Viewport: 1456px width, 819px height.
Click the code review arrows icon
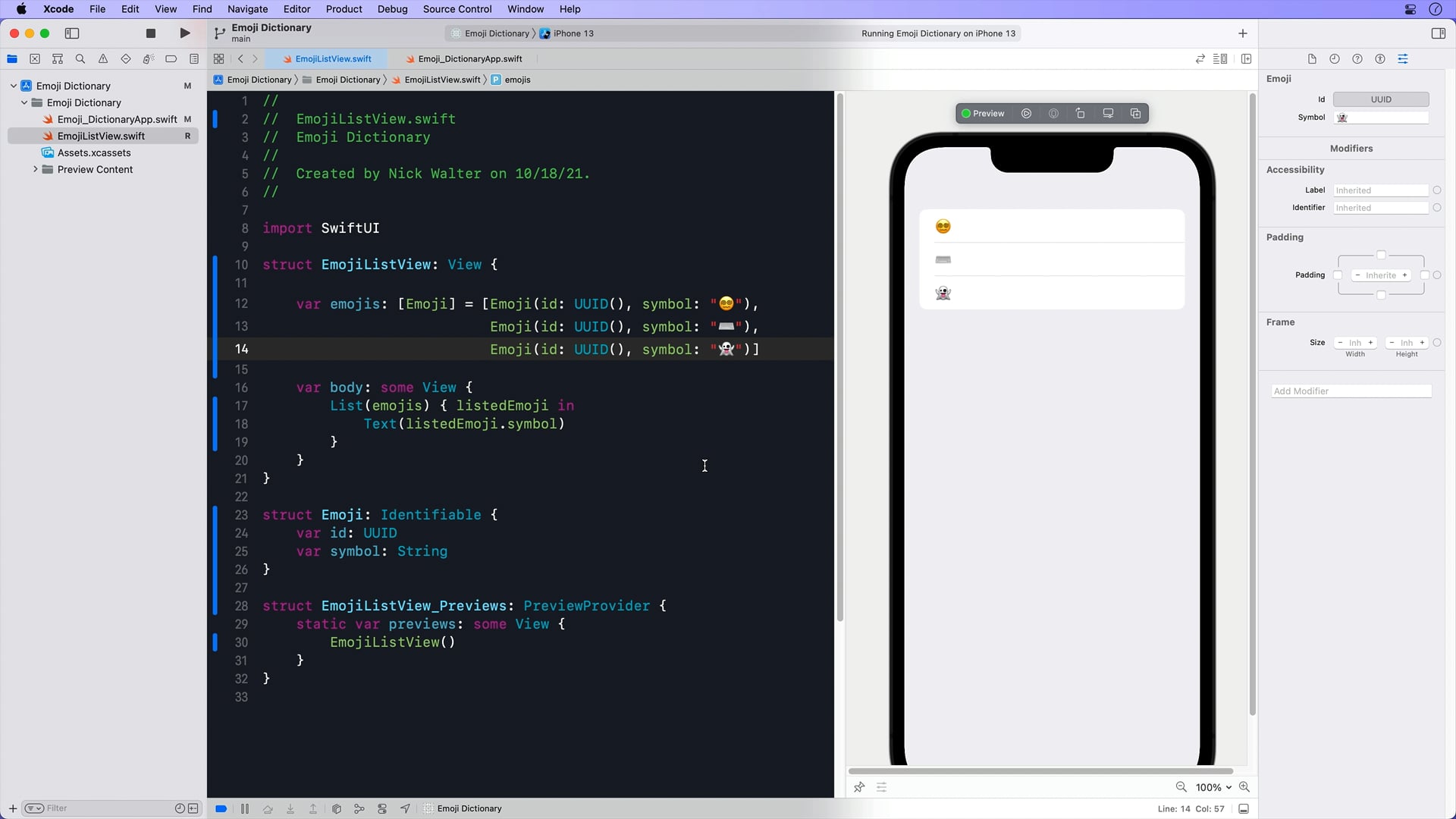(1200, 59)
